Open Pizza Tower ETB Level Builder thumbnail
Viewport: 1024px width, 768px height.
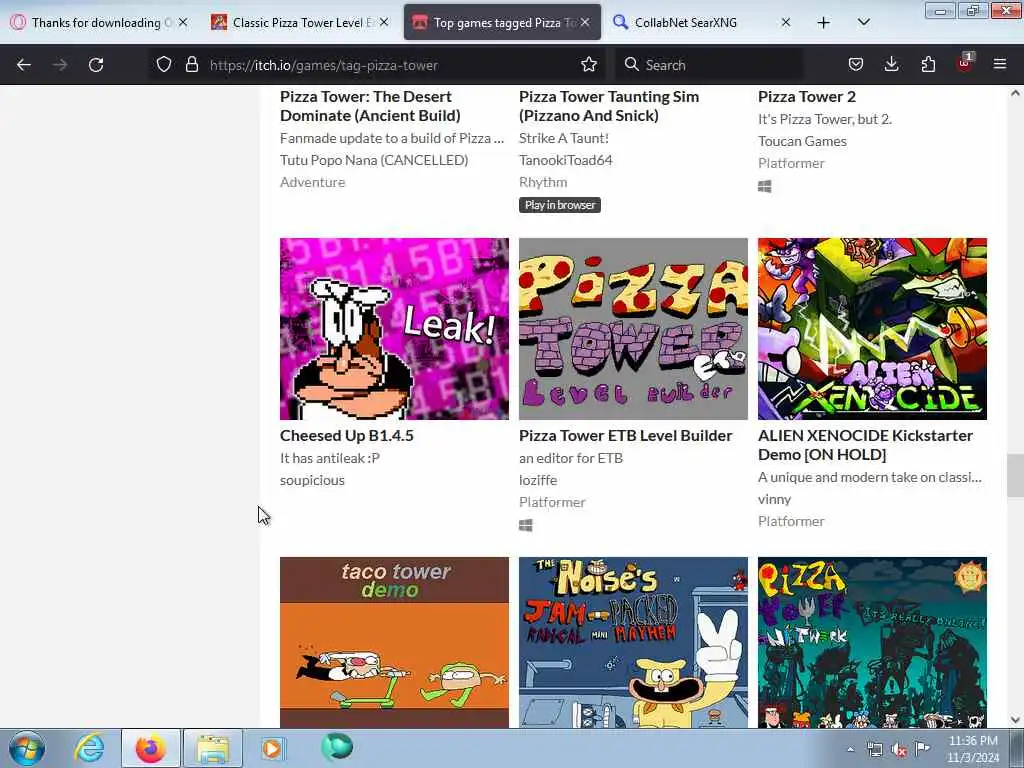pos(633,328)
